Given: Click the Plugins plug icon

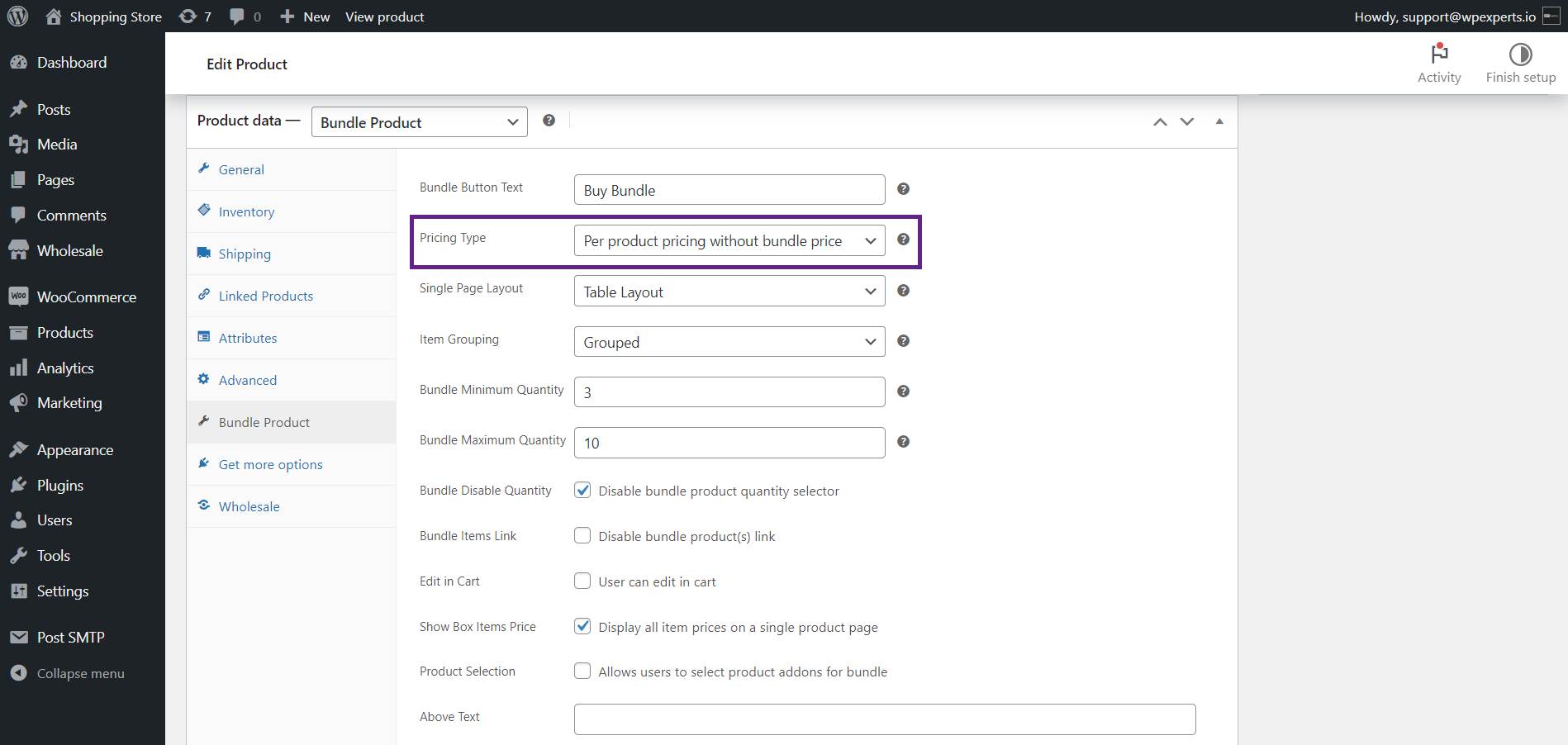Looking at the screenshot, I should (x=18, y=485).
